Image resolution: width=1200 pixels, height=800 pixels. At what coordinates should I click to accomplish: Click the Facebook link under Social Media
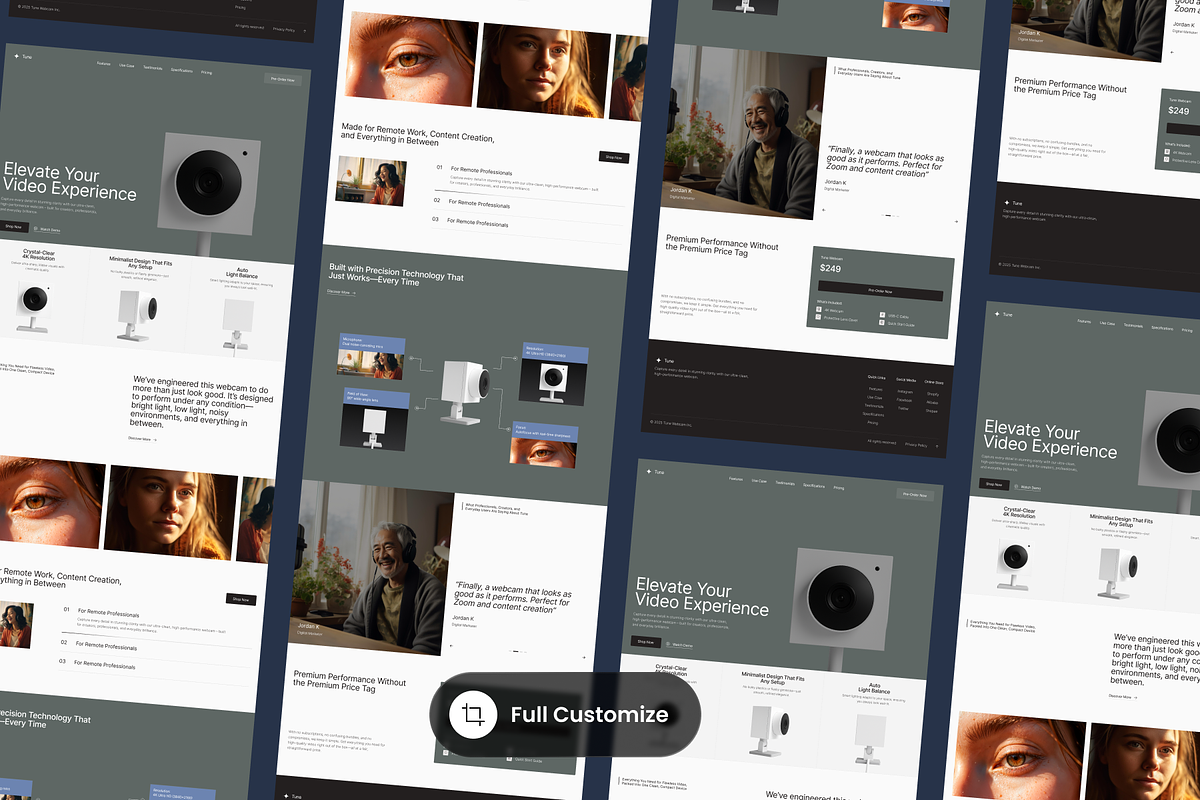point(904,400)
